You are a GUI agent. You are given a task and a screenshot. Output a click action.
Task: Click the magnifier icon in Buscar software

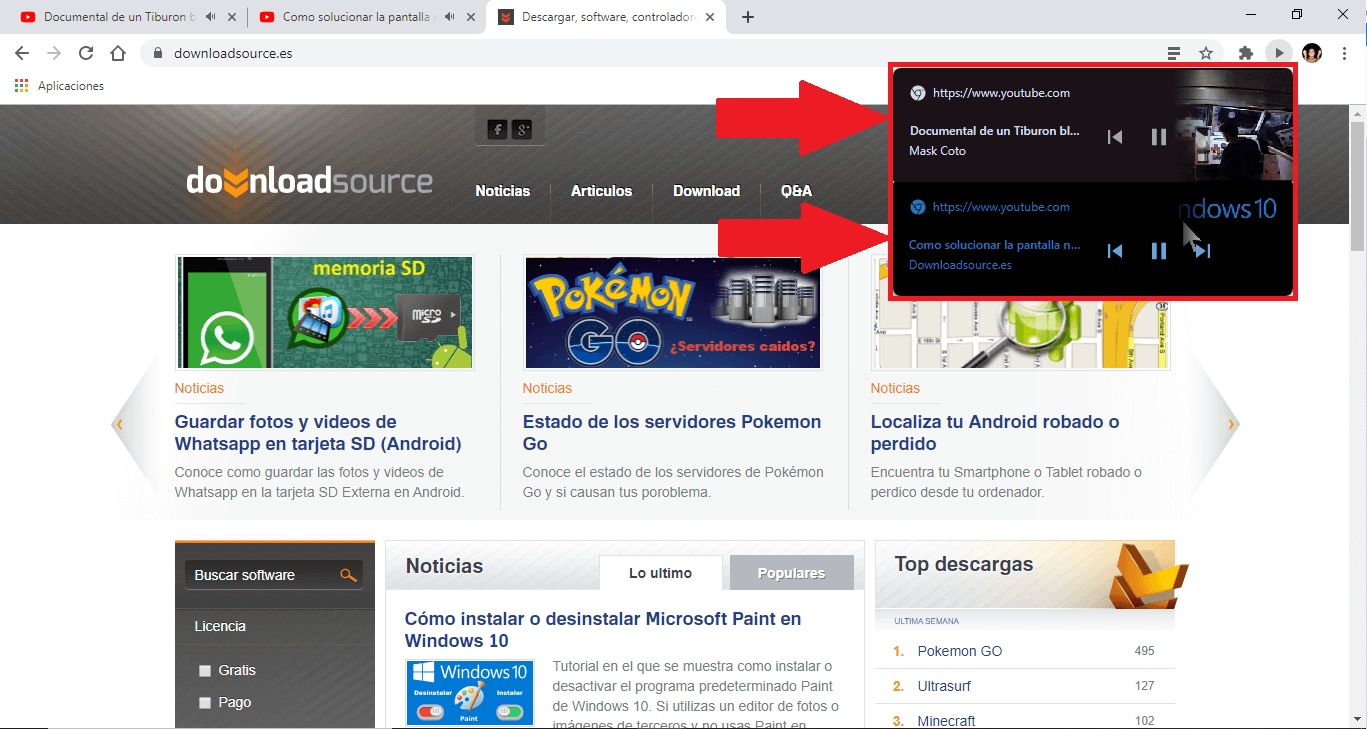point(348,575)
